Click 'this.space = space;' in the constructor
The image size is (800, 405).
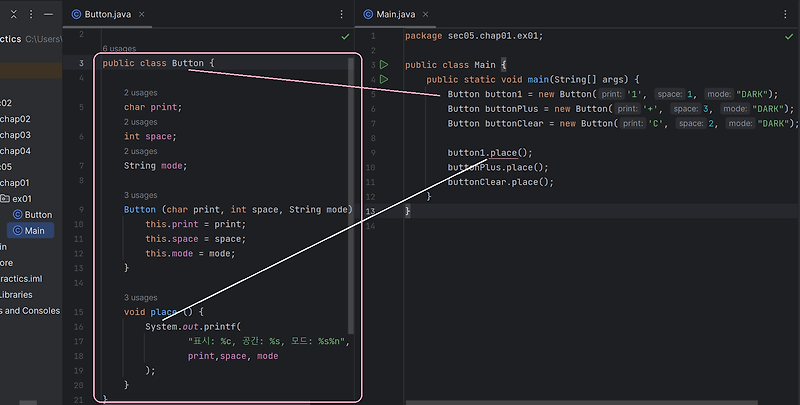(195, 239)
